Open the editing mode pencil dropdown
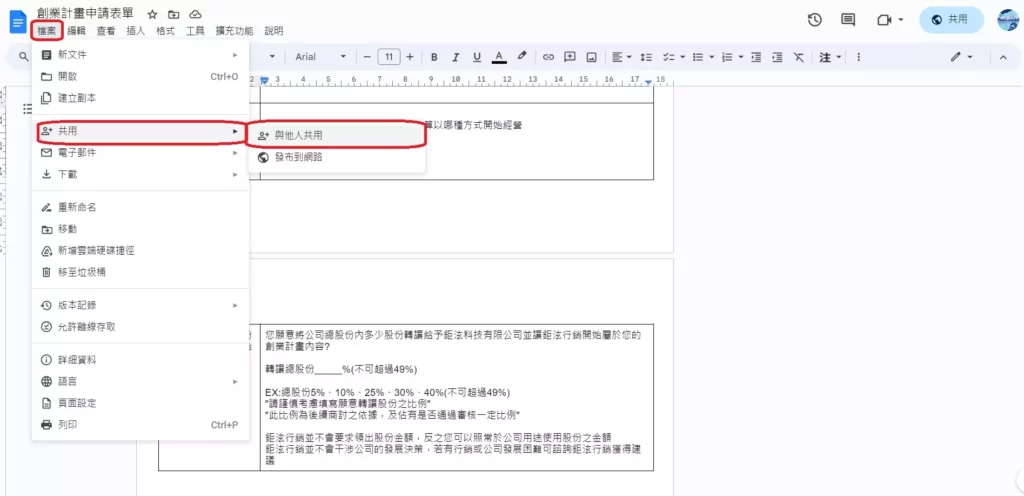The height and width of the screenshot is (496, 1024). [x=962, y=57]
